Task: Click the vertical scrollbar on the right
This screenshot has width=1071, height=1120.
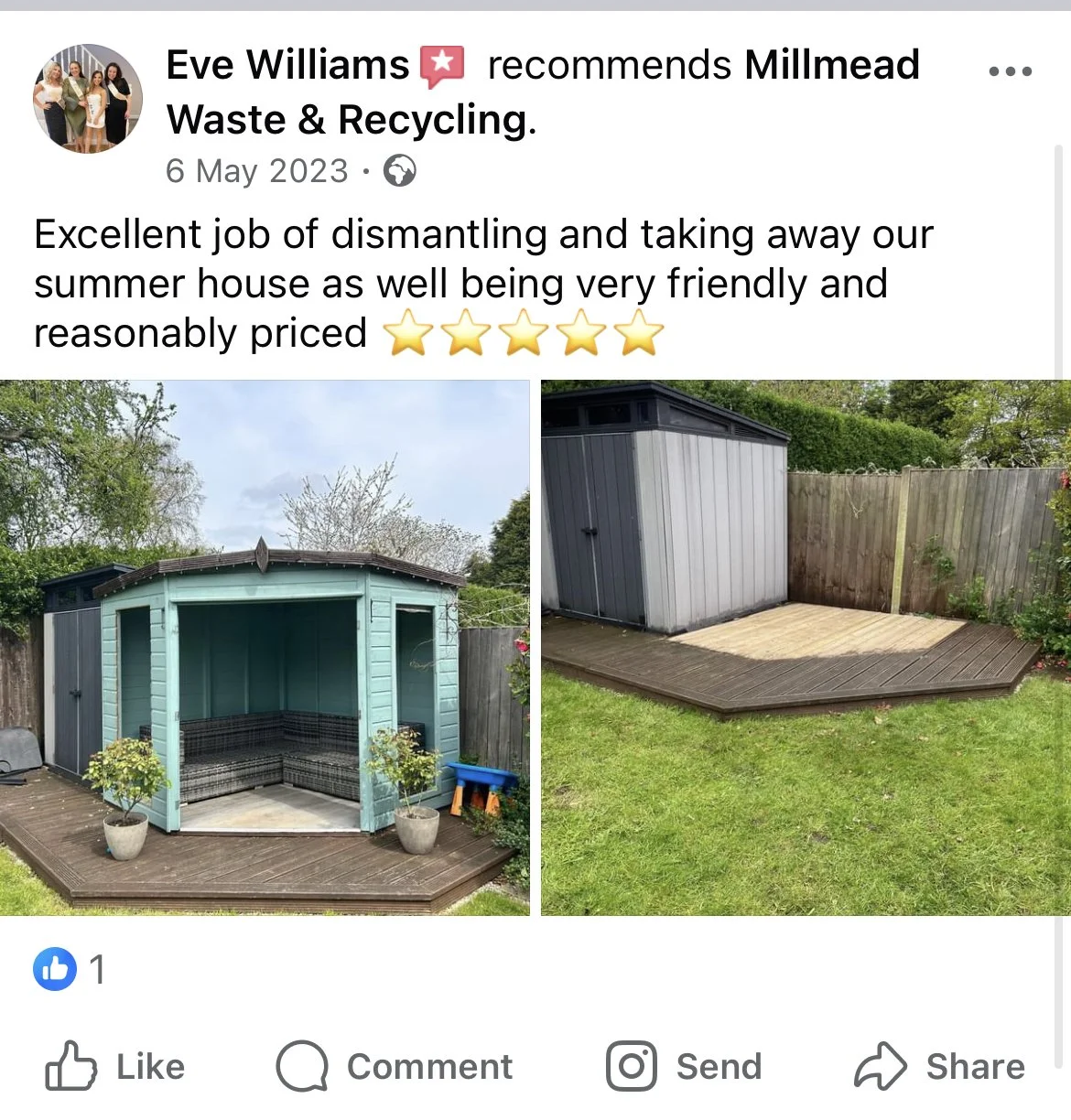Action: pos(1060,604)
